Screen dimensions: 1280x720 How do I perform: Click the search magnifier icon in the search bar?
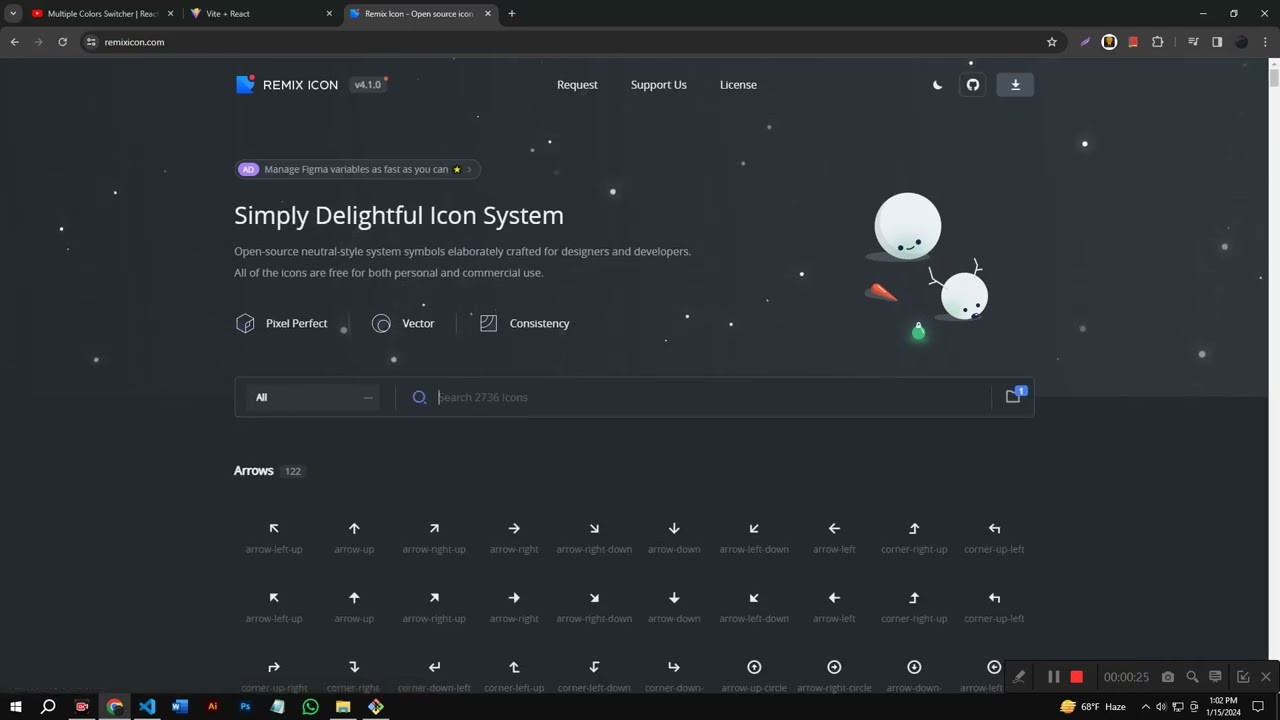[420, 397]
